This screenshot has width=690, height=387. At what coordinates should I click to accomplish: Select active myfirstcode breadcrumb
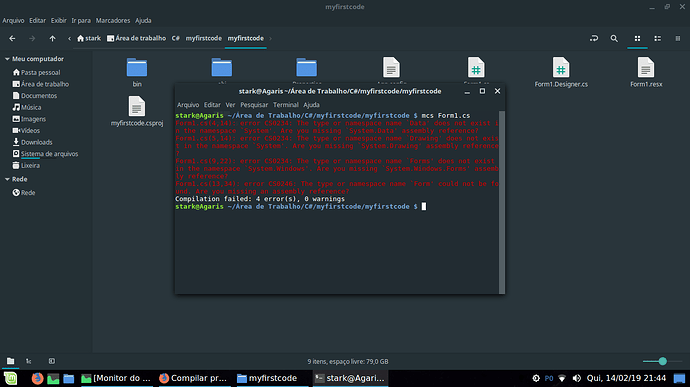[246, 38]
